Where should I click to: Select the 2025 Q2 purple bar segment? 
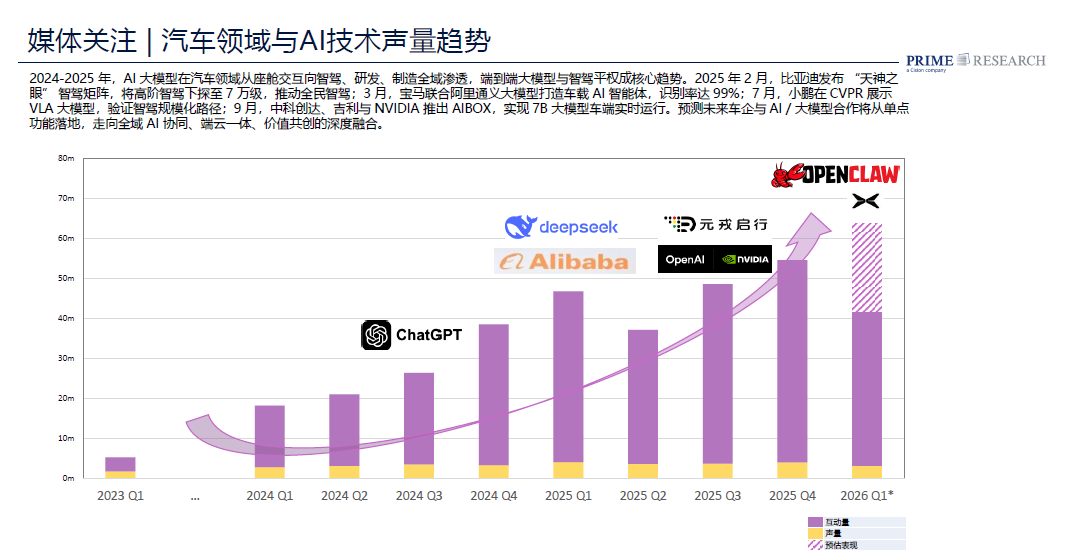643,398
